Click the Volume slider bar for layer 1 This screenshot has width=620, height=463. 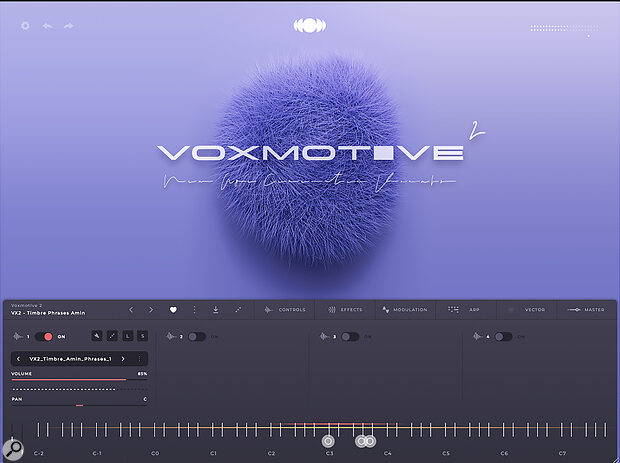click(x=79, y=380)
